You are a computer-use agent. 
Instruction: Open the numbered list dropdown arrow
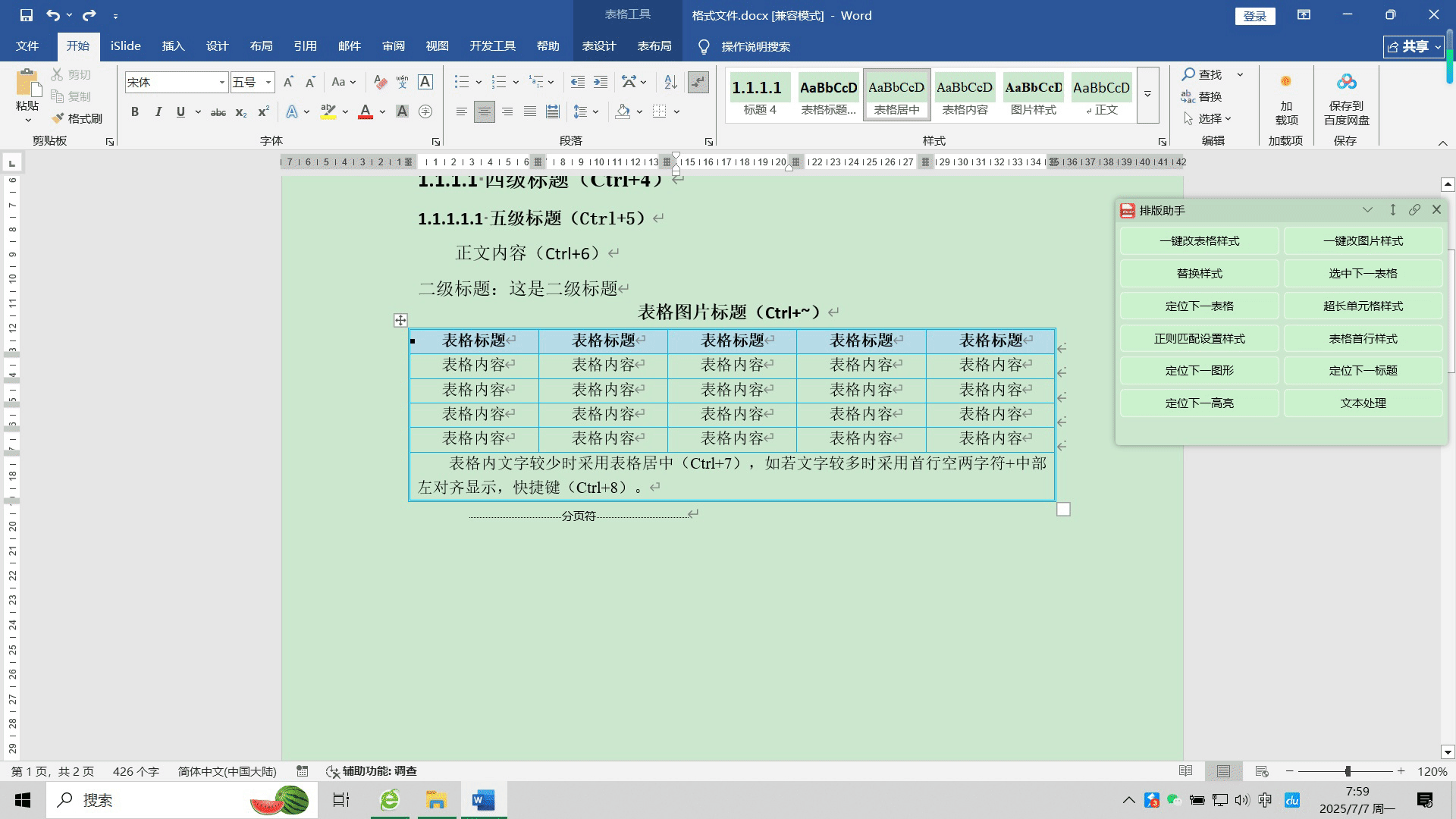[x=516, y=82]
